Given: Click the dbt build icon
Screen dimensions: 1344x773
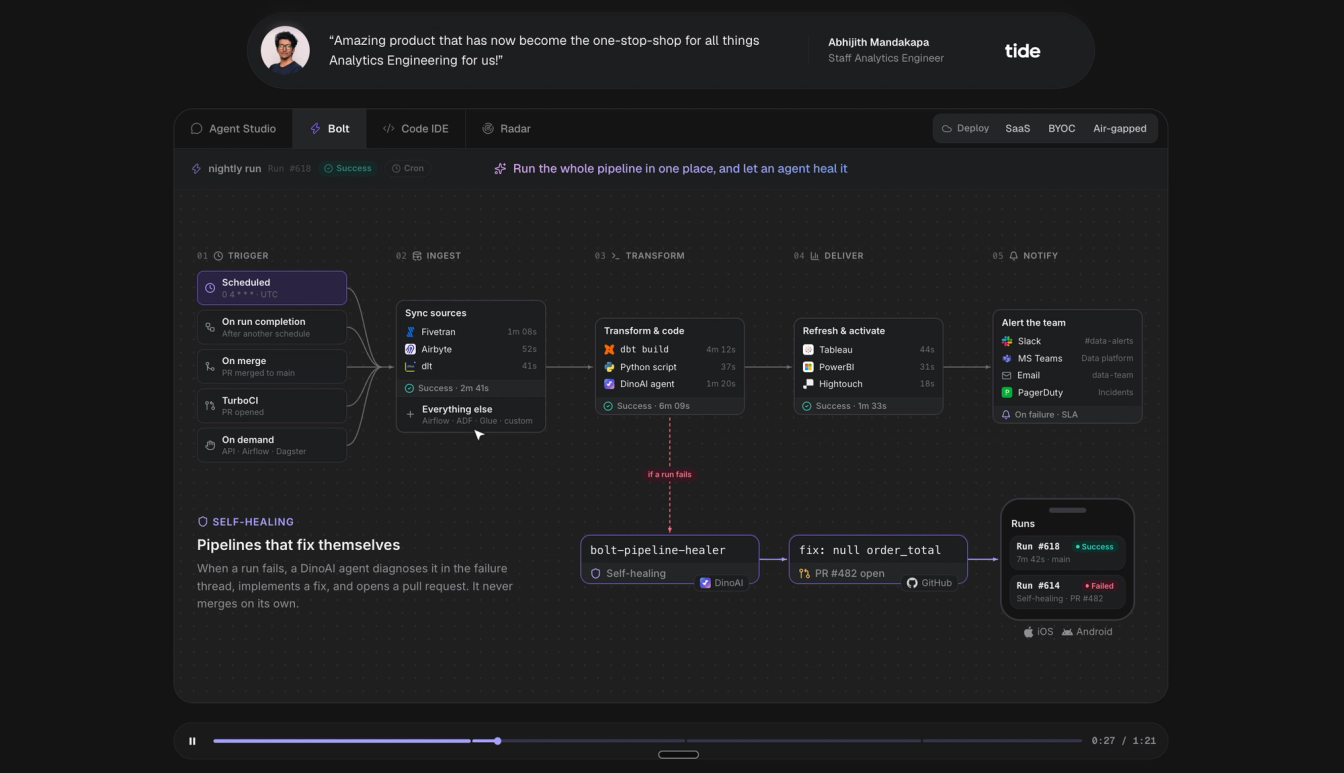Looking at the screenshot, I should [609, 350].
